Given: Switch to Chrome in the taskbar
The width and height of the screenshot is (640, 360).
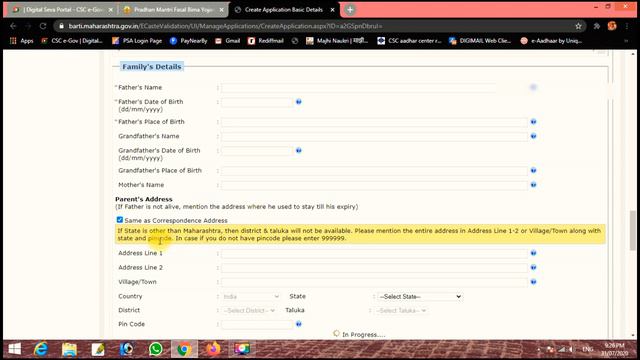Looking at the screenshot, I should [x=184, y=349].
